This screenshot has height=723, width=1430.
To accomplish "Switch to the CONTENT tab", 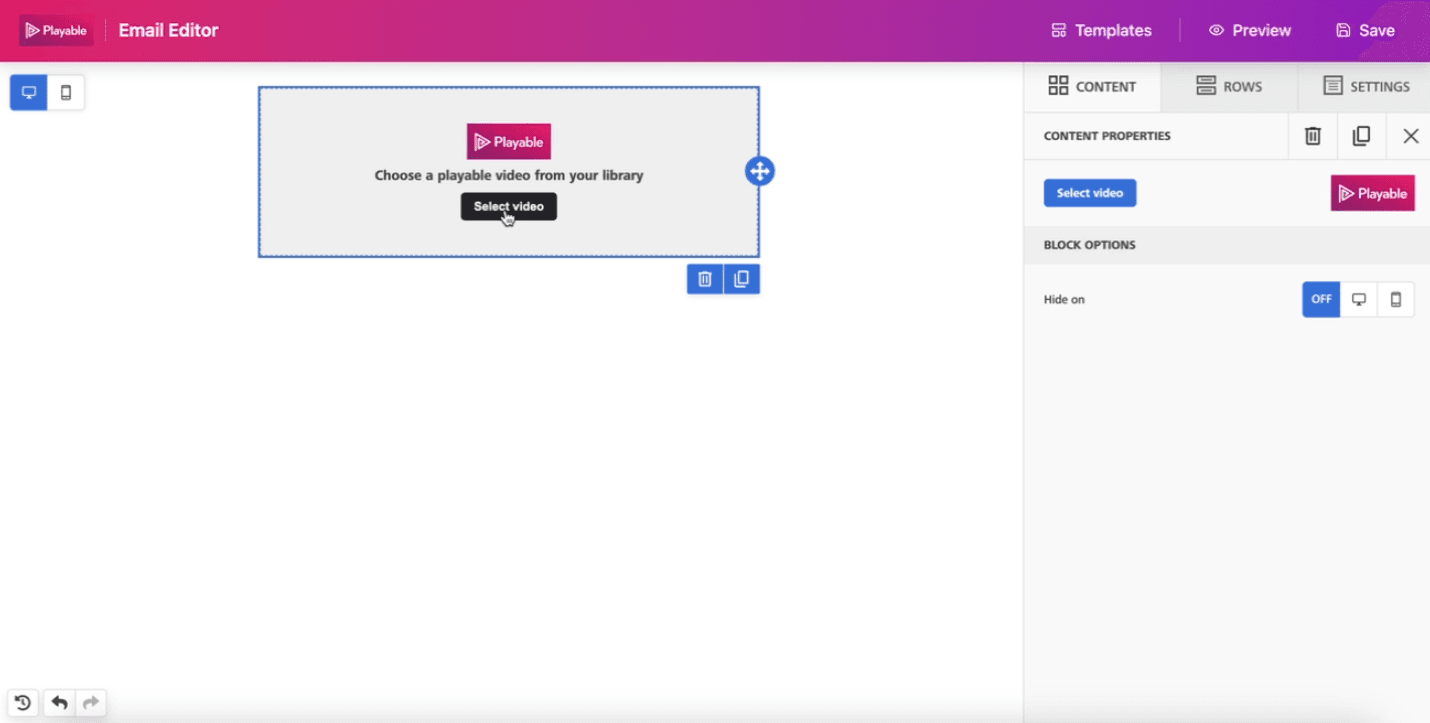I will click(x=1092, y=86).
